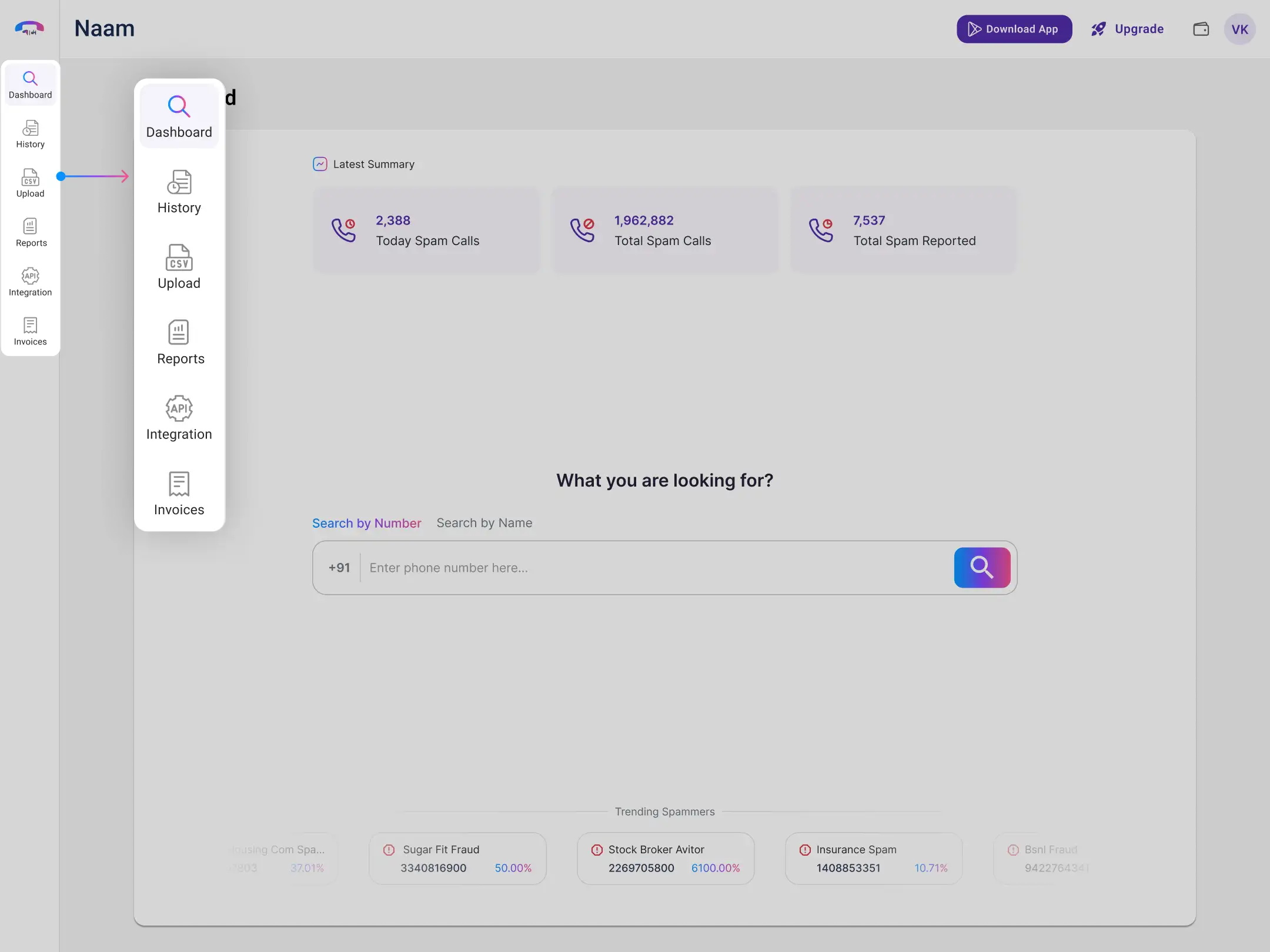Select the Insurance Spam trending card

(873, 858)
